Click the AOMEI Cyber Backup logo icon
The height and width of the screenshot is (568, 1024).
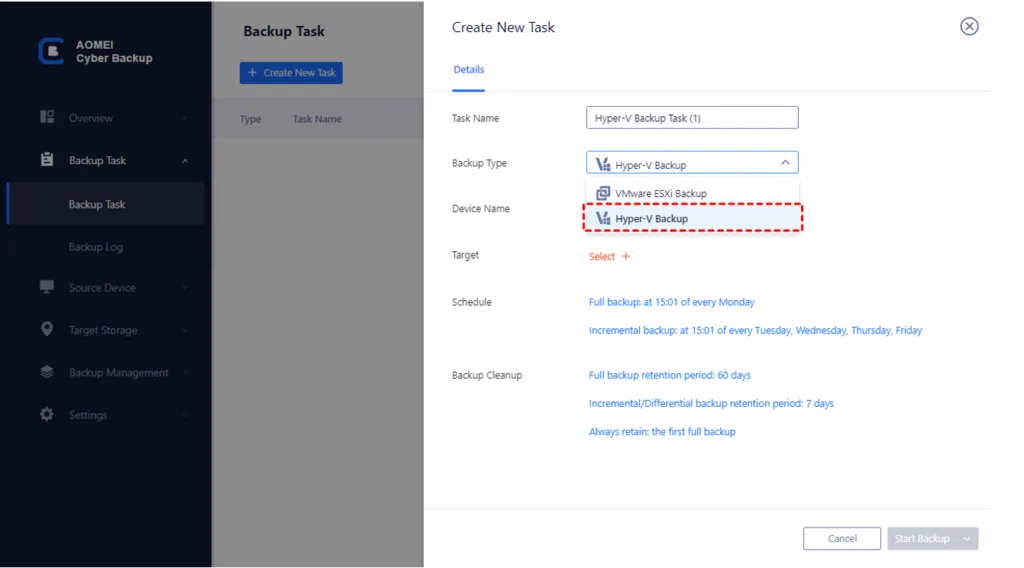click(50, 51)
